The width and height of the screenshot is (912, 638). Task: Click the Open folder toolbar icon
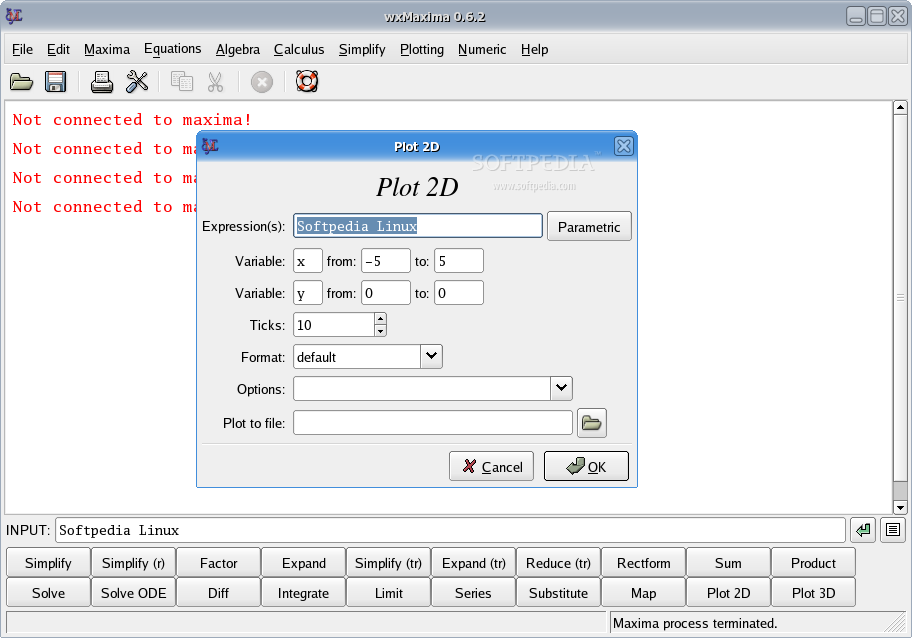point(22,82)
